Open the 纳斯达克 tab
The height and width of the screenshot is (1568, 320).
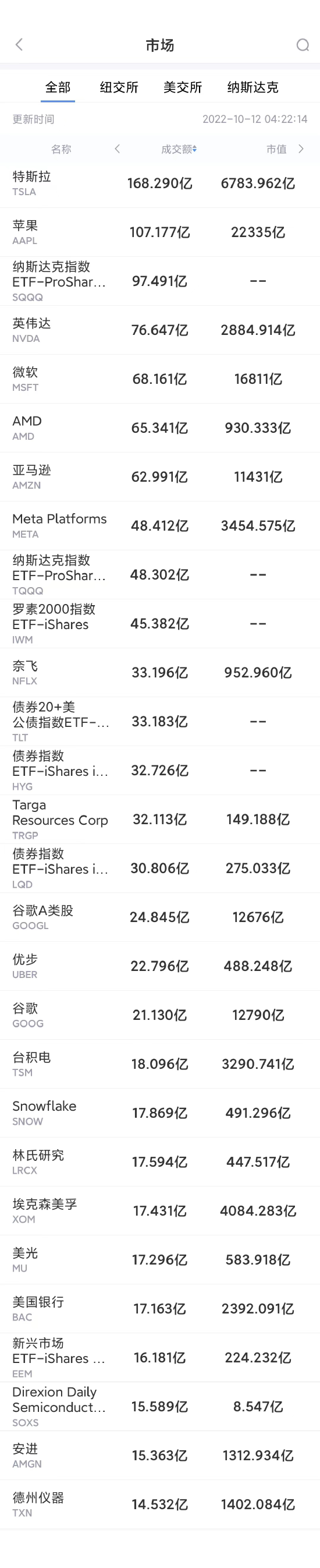[253, 87]
